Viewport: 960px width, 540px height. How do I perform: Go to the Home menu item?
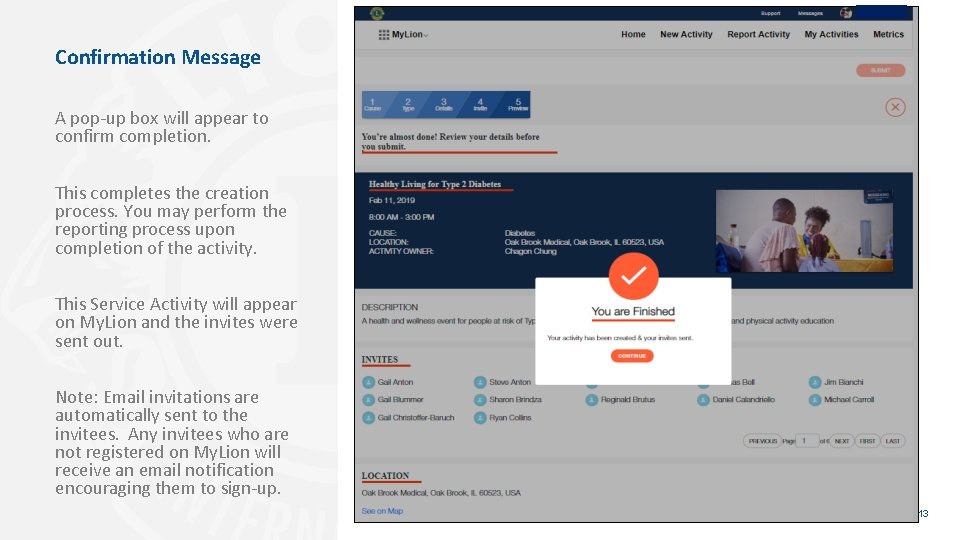click(633, 34)
